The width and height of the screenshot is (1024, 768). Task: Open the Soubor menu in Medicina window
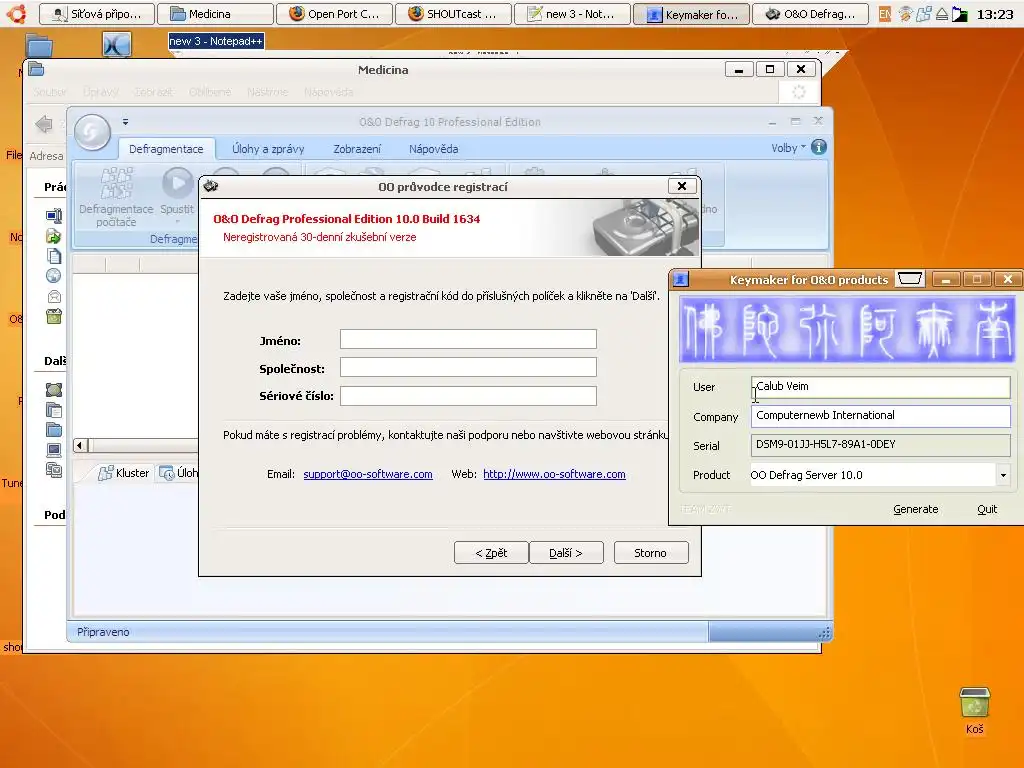(50, 92)
